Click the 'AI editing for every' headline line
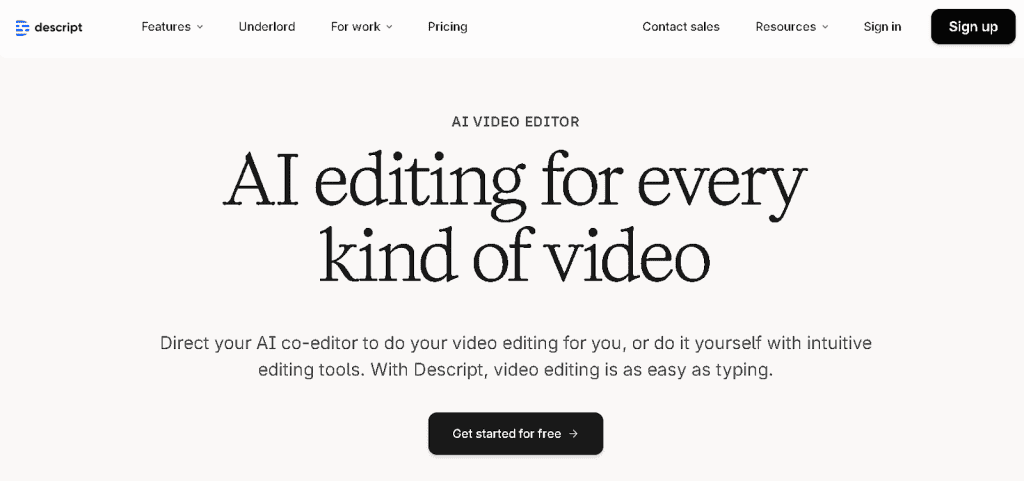Screen dimensions: 1024x481 pyautogui.click(x=514, y=182)
